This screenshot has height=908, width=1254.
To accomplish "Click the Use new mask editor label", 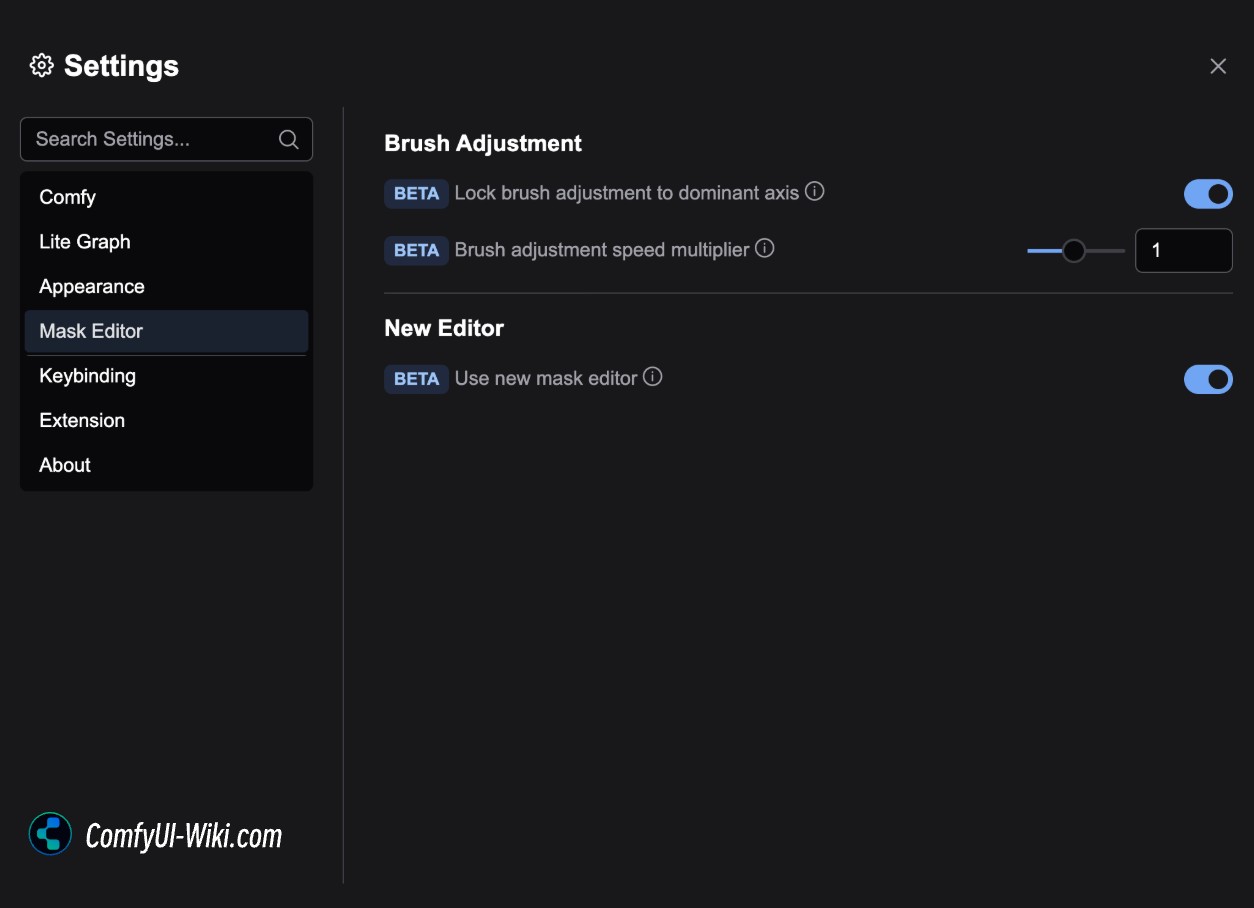I will click(546, 379).
